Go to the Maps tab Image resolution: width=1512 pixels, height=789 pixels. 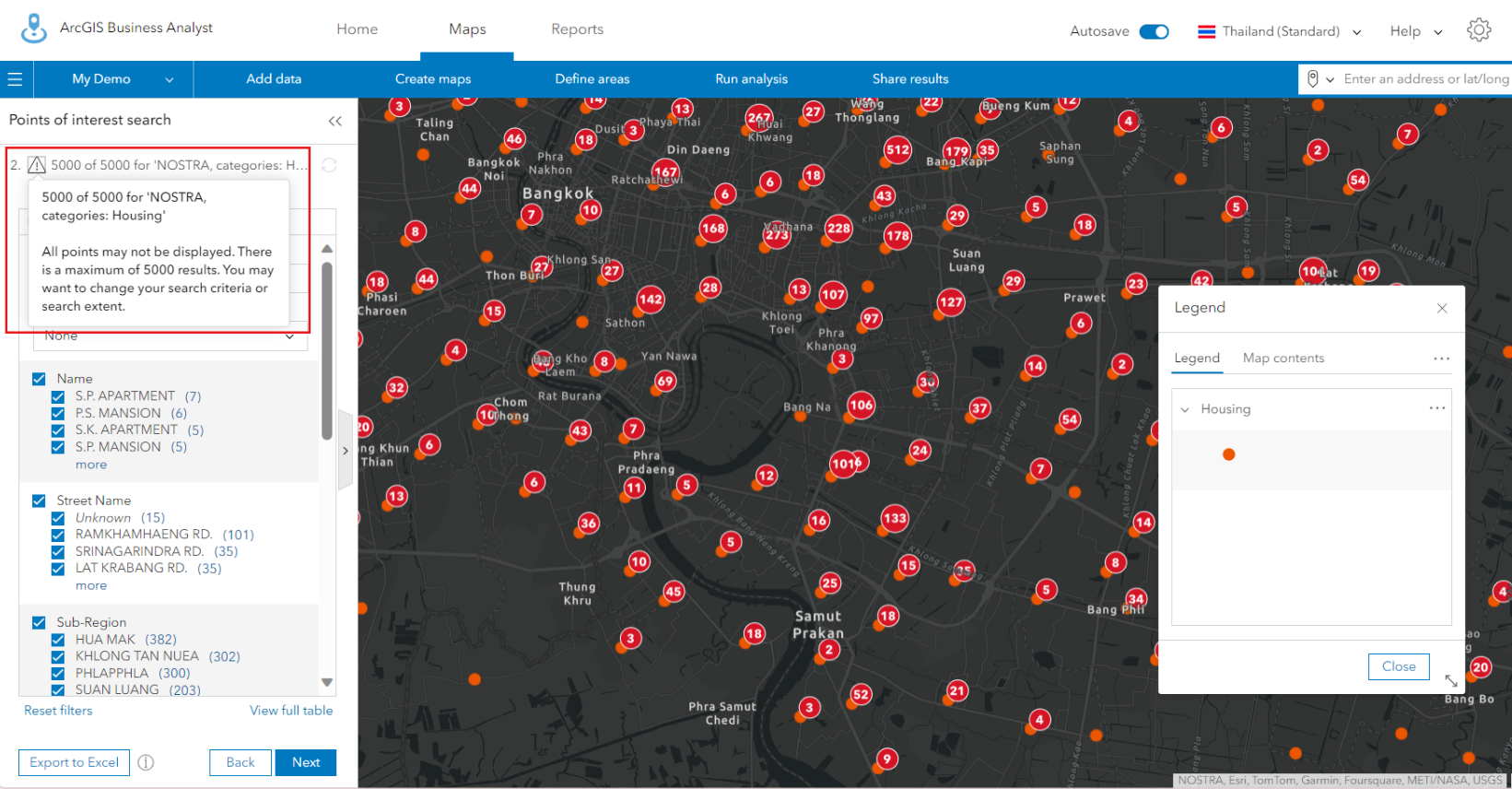(x=467, y=29)
